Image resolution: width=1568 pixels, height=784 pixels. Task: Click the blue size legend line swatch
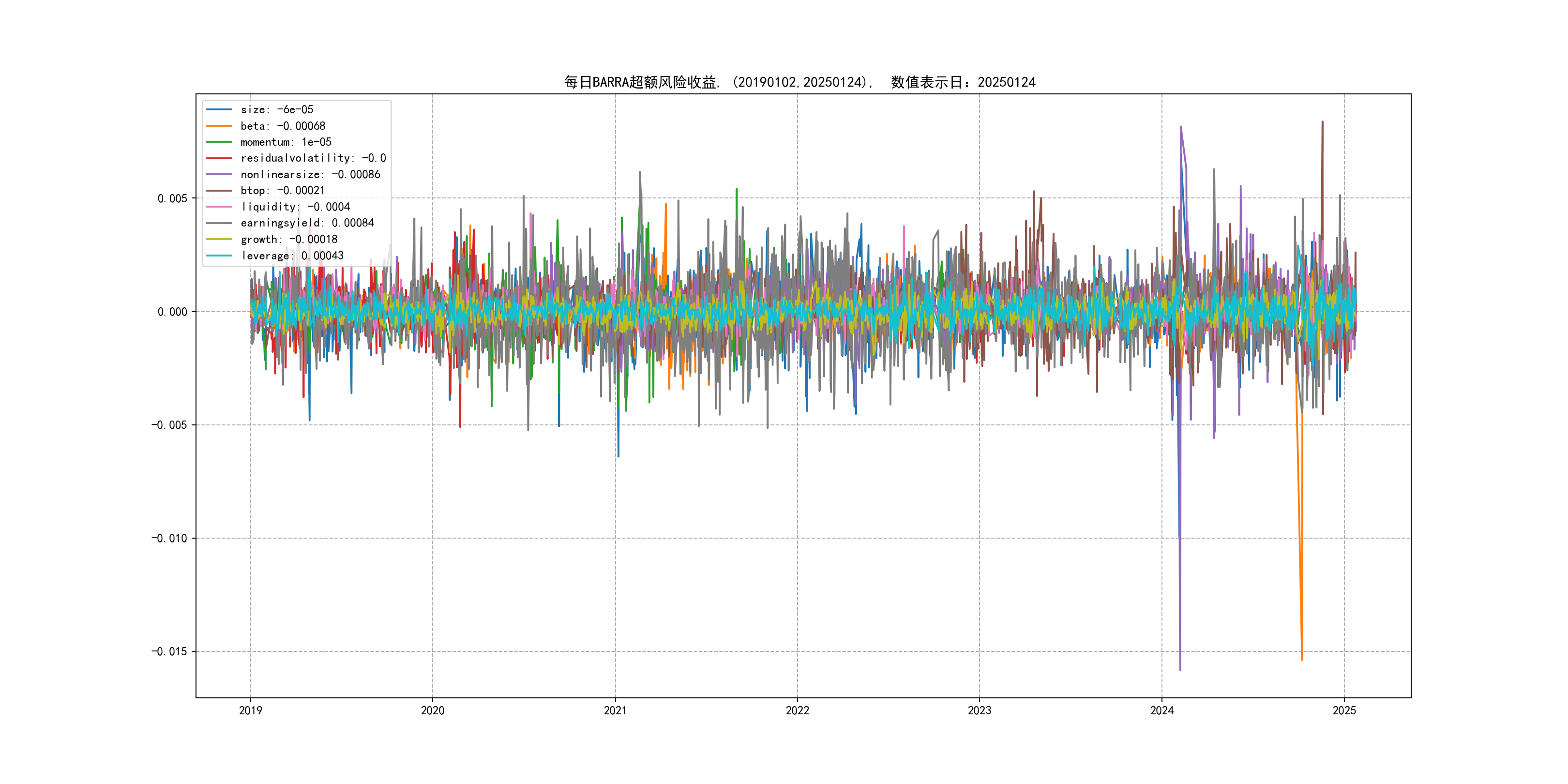pyautogui.click(x=219, y=109)
